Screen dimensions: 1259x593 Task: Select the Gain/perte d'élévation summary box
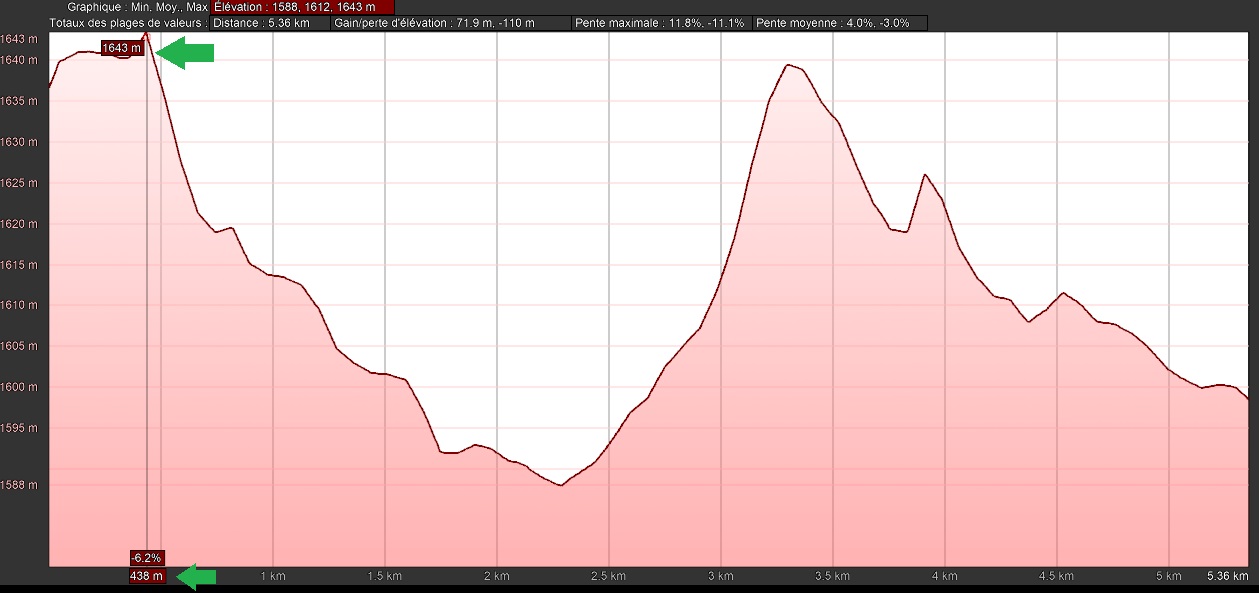coord(450,23)
